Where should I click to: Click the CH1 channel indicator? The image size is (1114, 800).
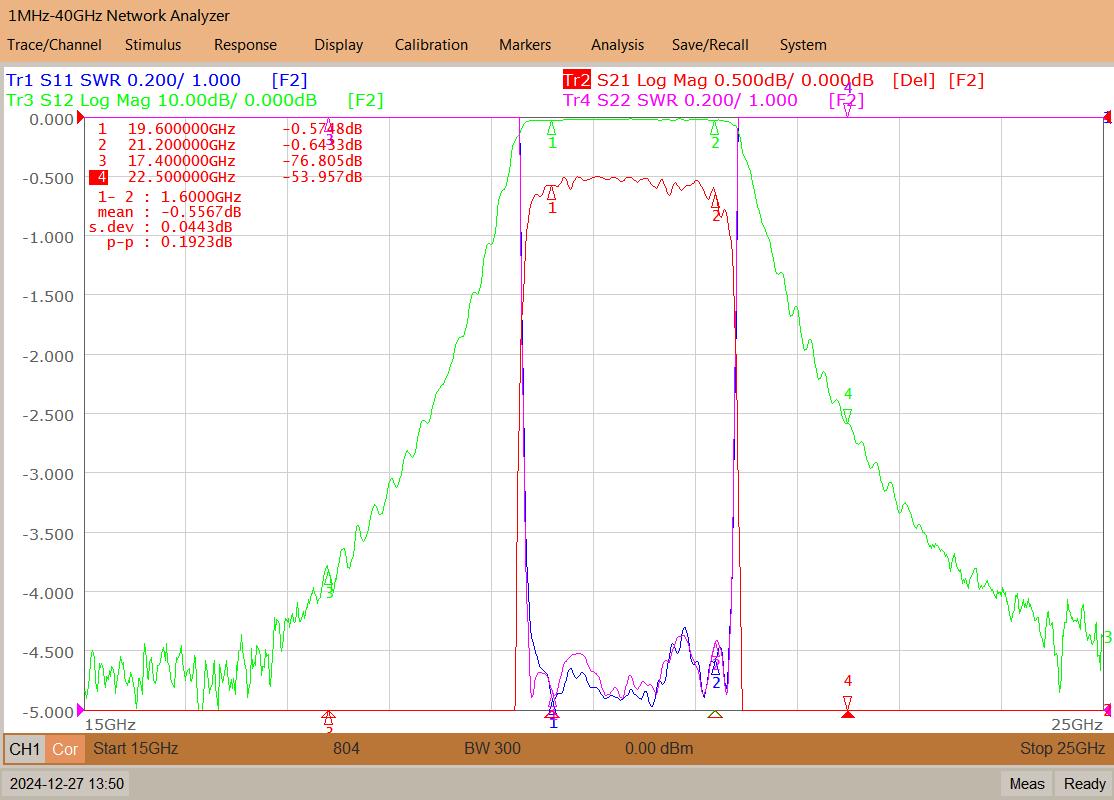(x=25, y=749)
